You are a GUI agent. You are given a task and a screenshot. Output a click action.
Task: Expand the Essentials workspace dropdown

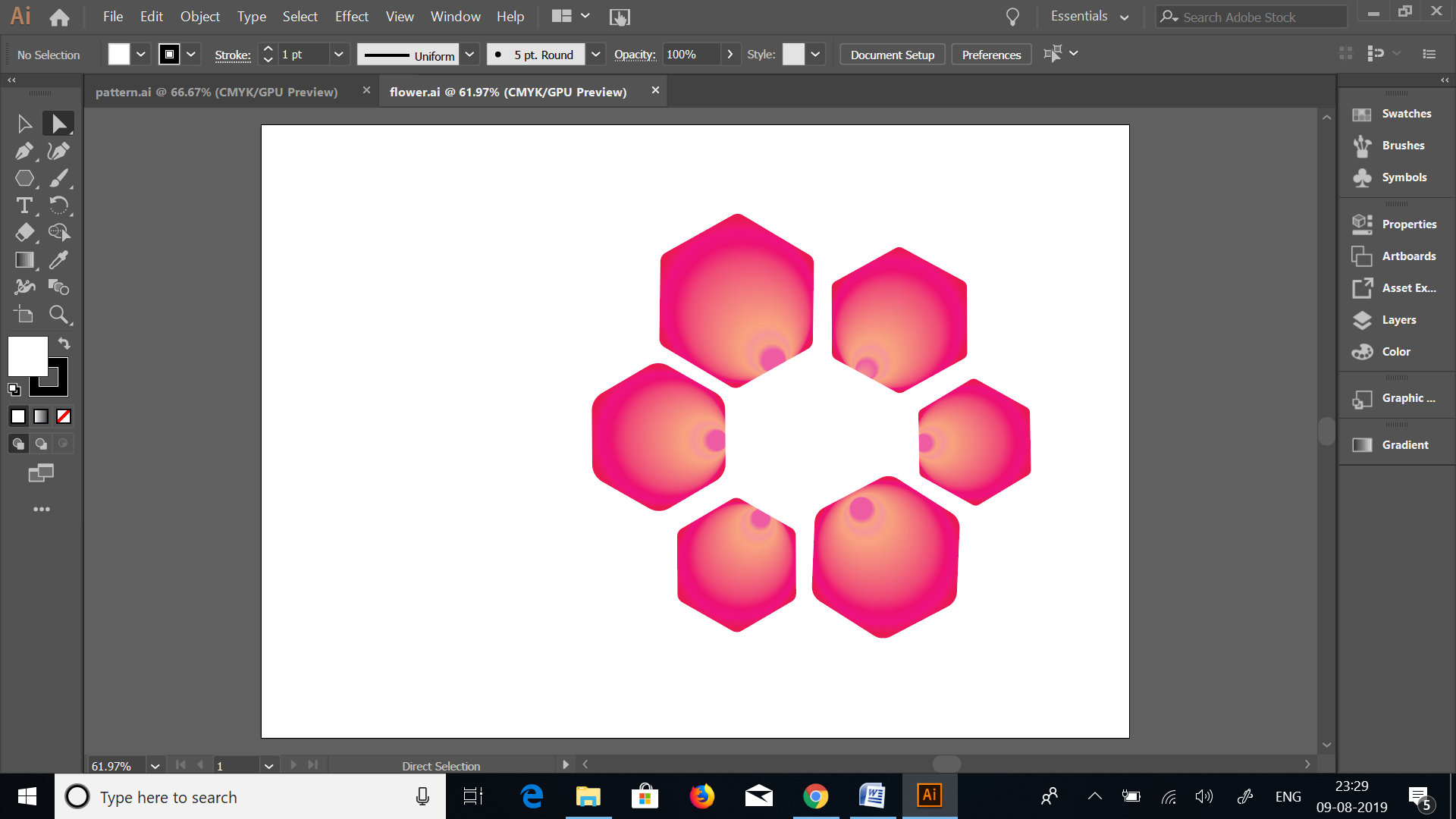pos(1124,17)
